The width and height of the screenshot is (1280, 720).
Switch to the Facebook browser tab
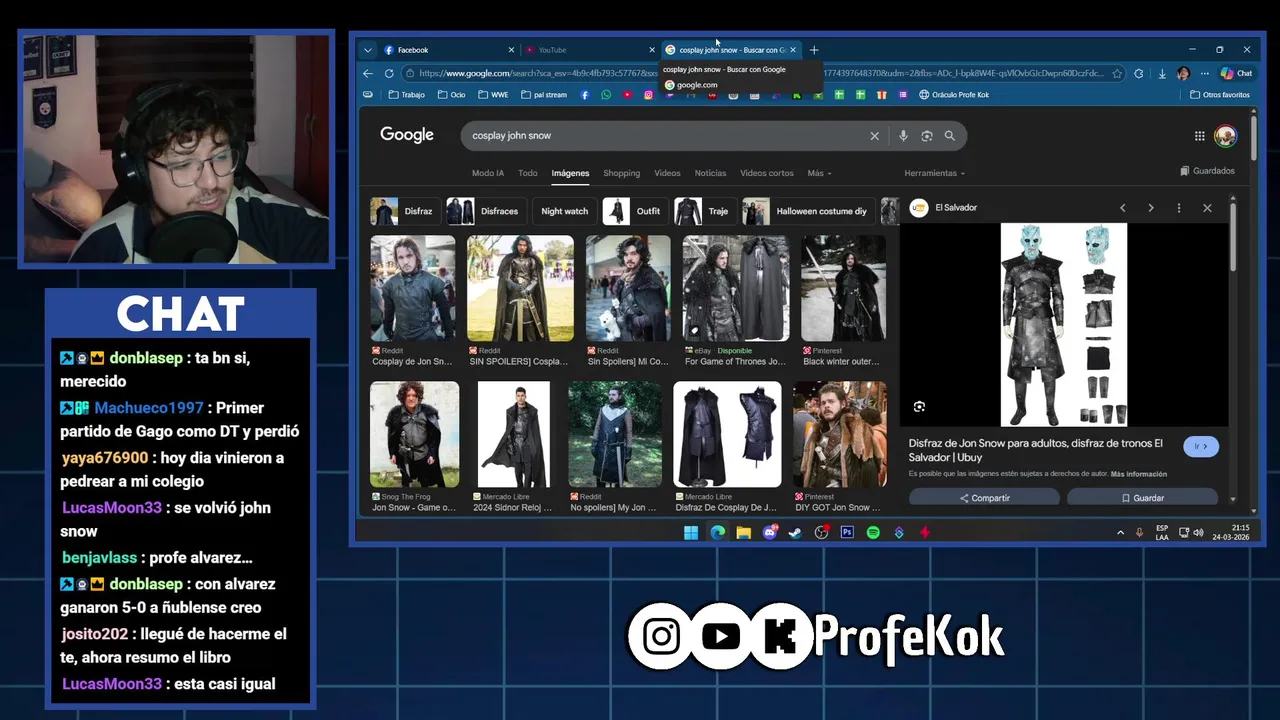(x=448, y=50)
